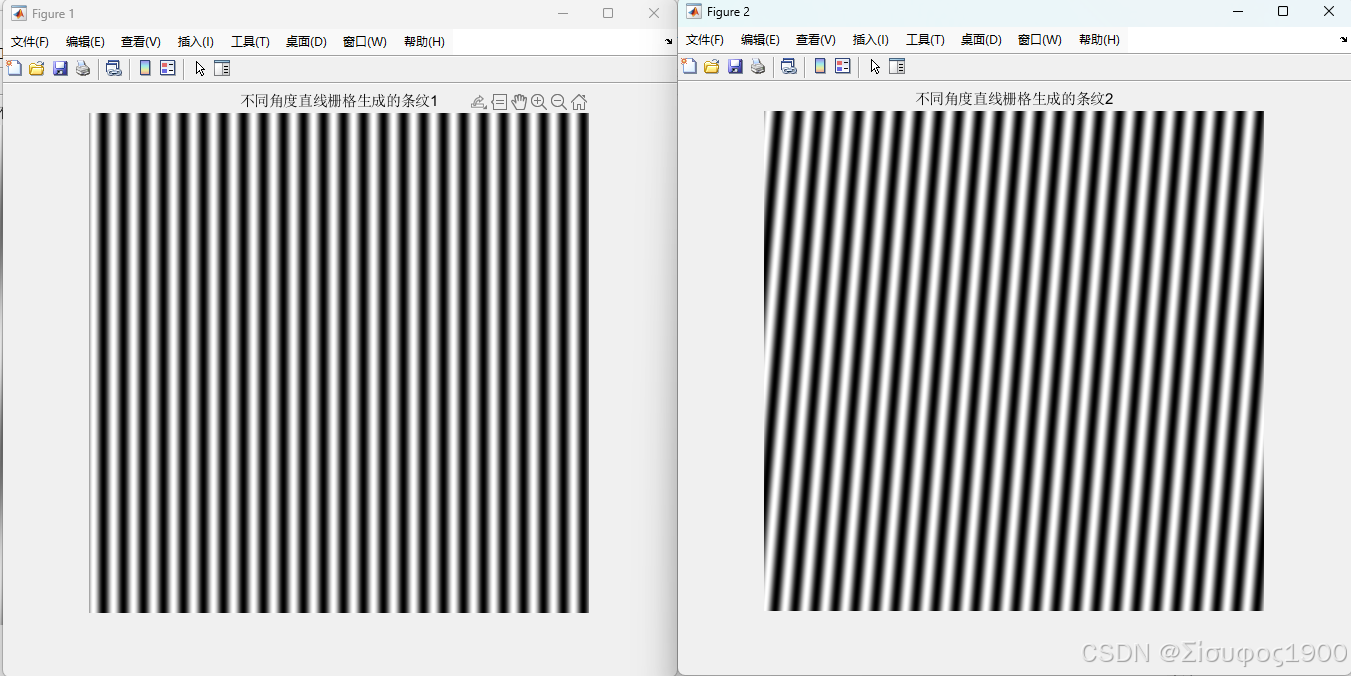Select Zoom In tool on Figure 1 axes
Screen dimensions: 1351x676
pyautogui.click(x=539, y=101)
